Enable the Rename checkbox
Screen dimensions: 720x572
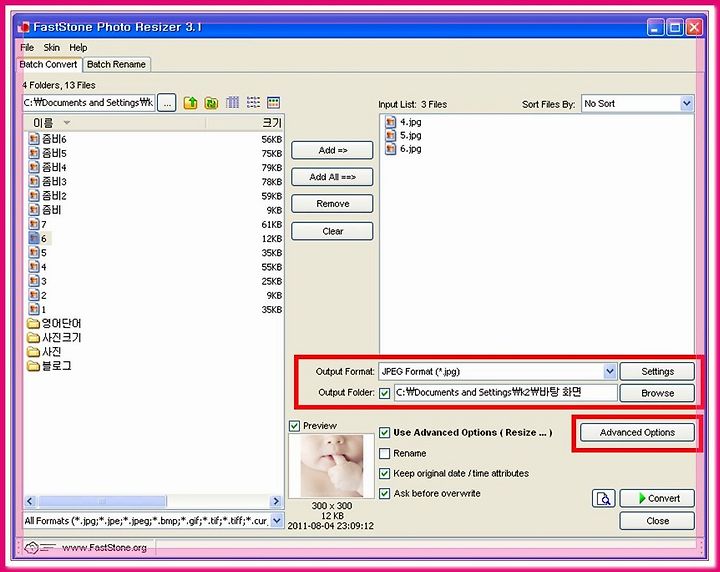385,454
